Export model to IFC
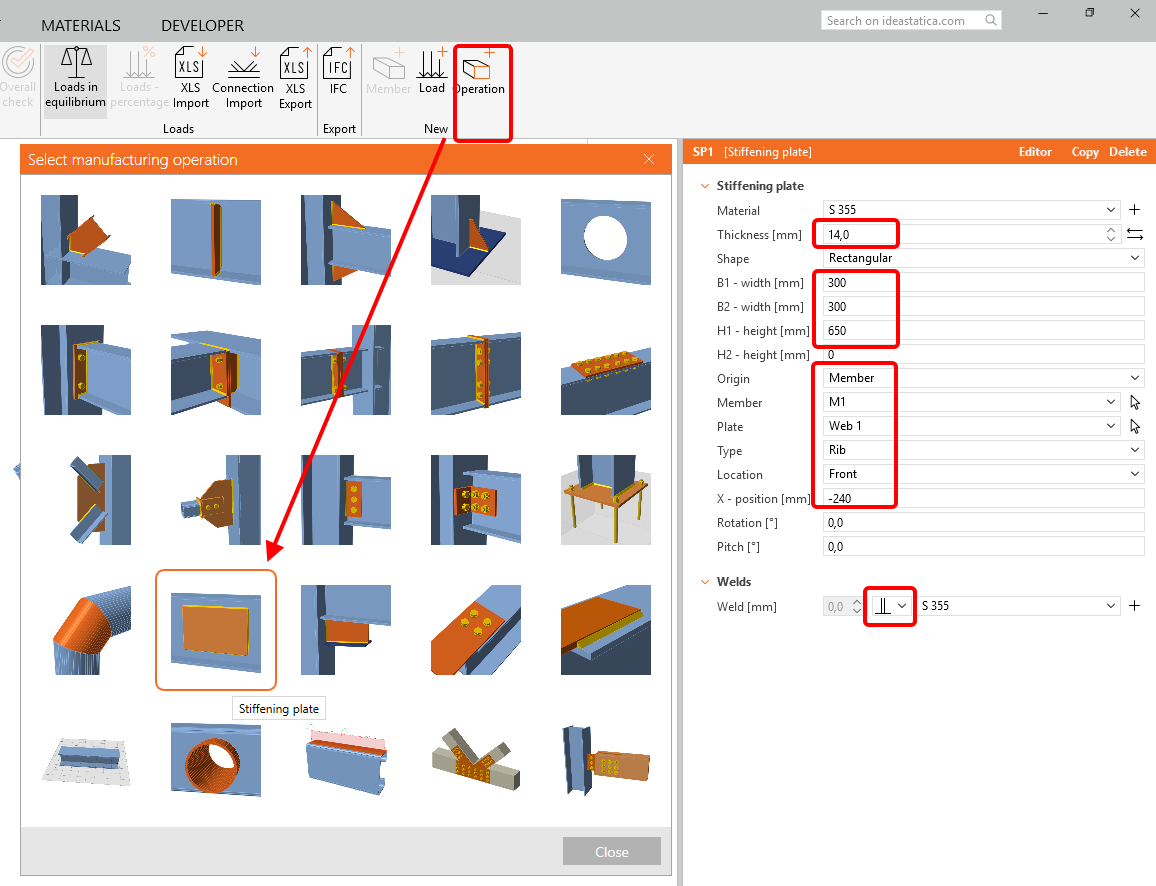Image resolution: width=1156 pixels, height=886 pixels. point(338,71)
